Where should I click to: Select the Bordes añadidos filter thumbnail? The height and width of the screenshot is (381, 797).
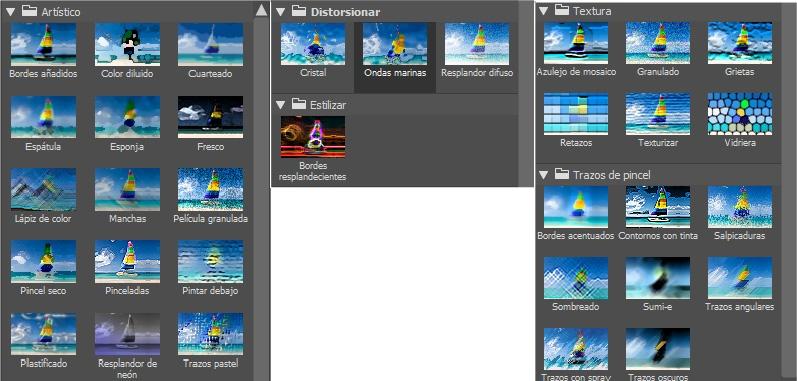pos(43,44)
